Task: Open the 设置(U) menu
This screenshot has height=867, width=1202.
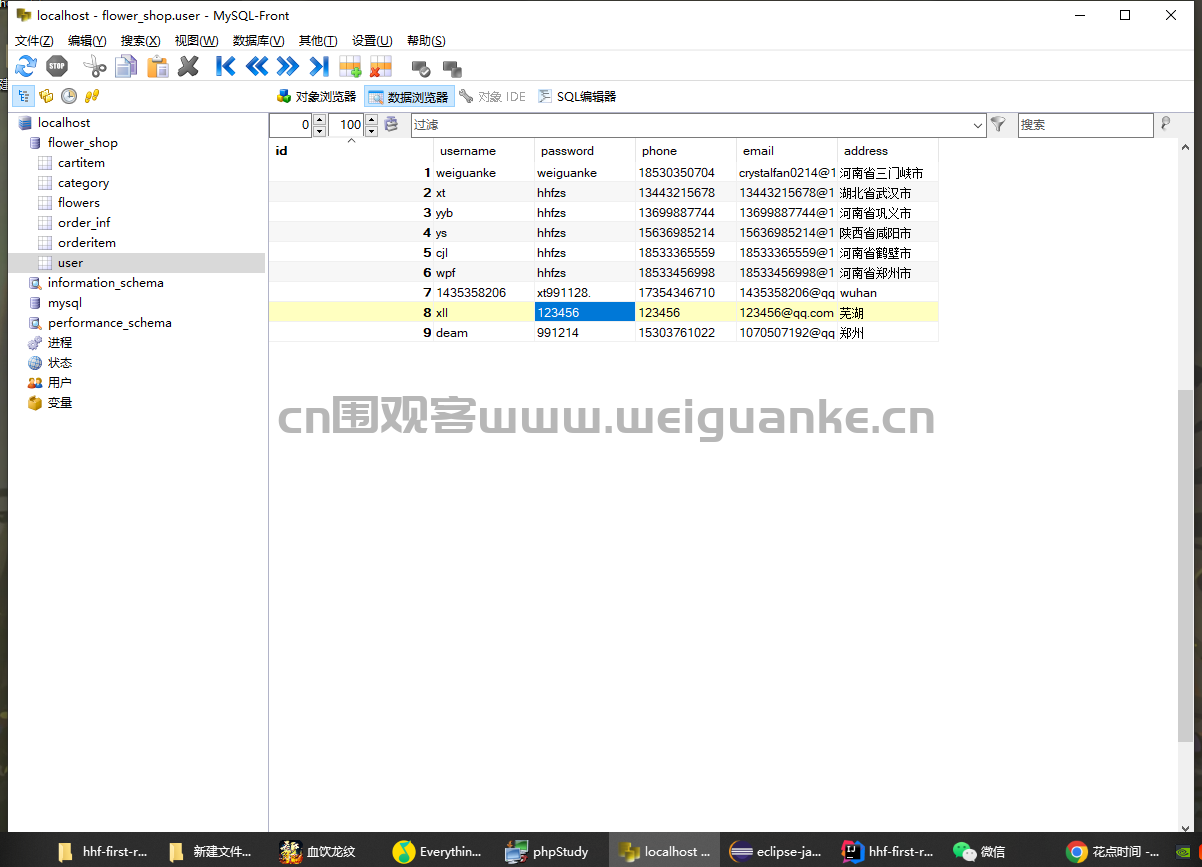Action: click(x=372, y=40)
